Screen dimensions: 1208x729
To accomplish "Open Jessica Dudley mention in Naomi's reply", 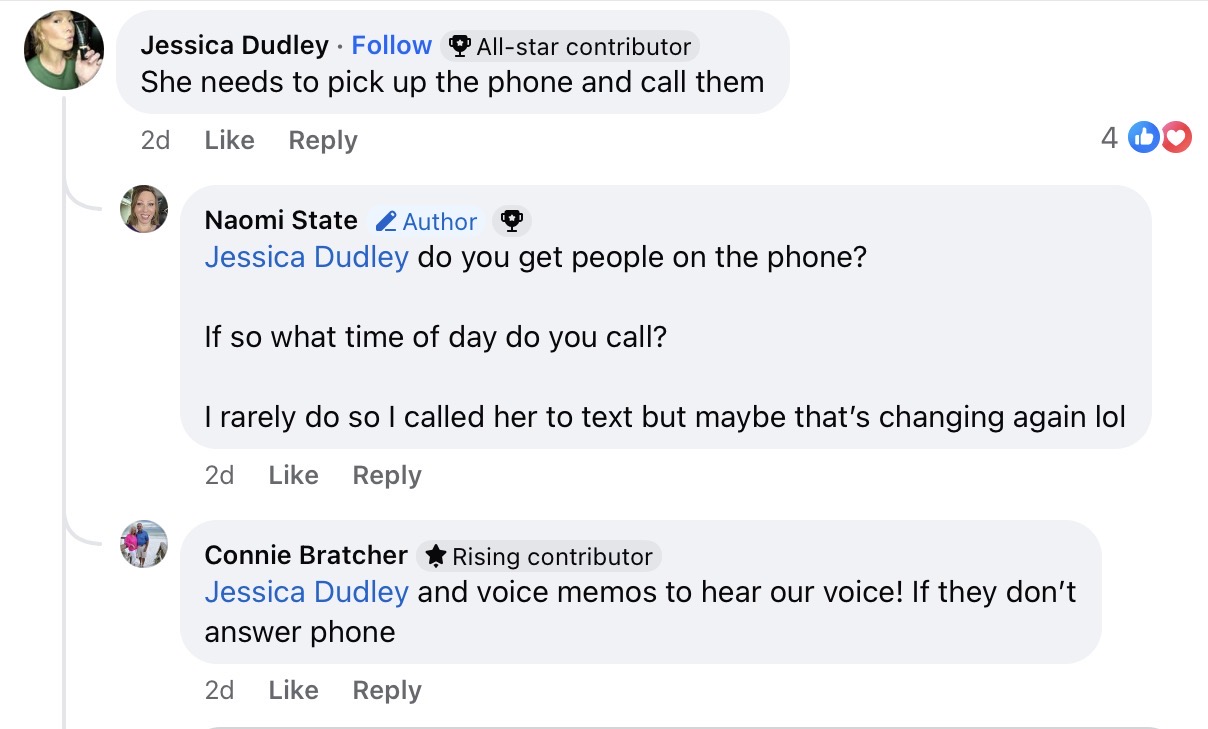I will click(306, 257).
